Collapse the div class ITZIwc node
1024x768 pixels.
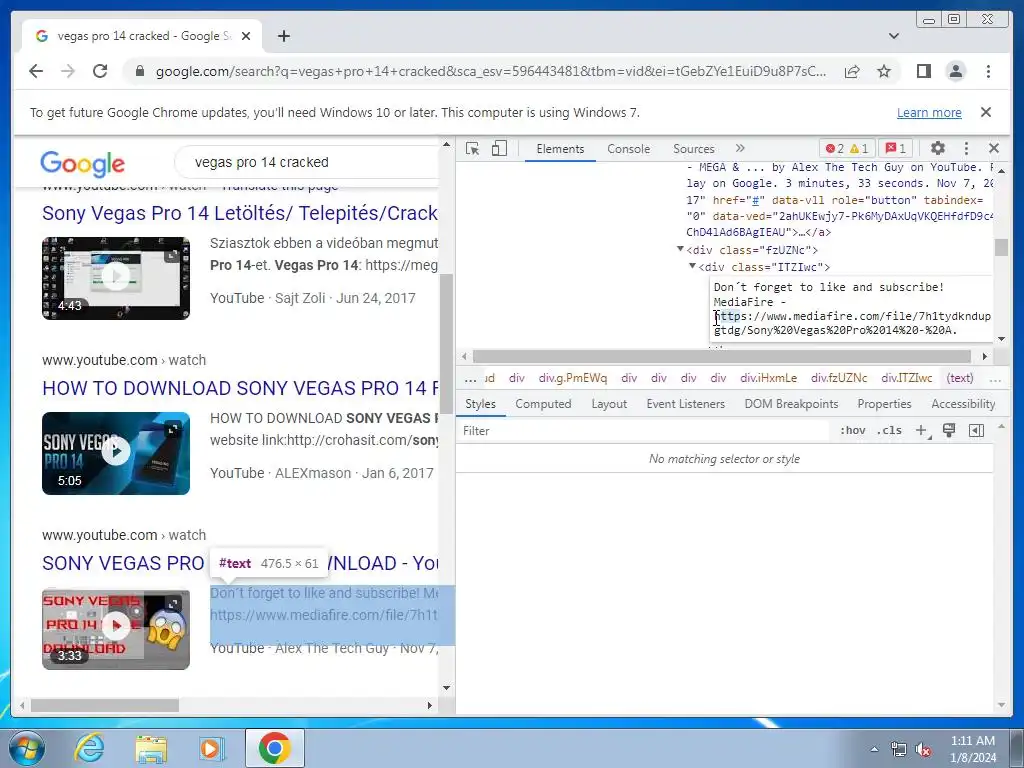point(692,266)
